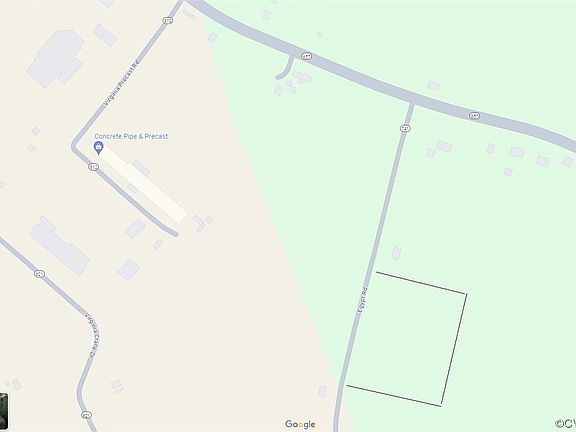Click inside the black outlined parcel near Egypt Rd
This screenshot has height=432, width=576.
click(x=407, y=339)
